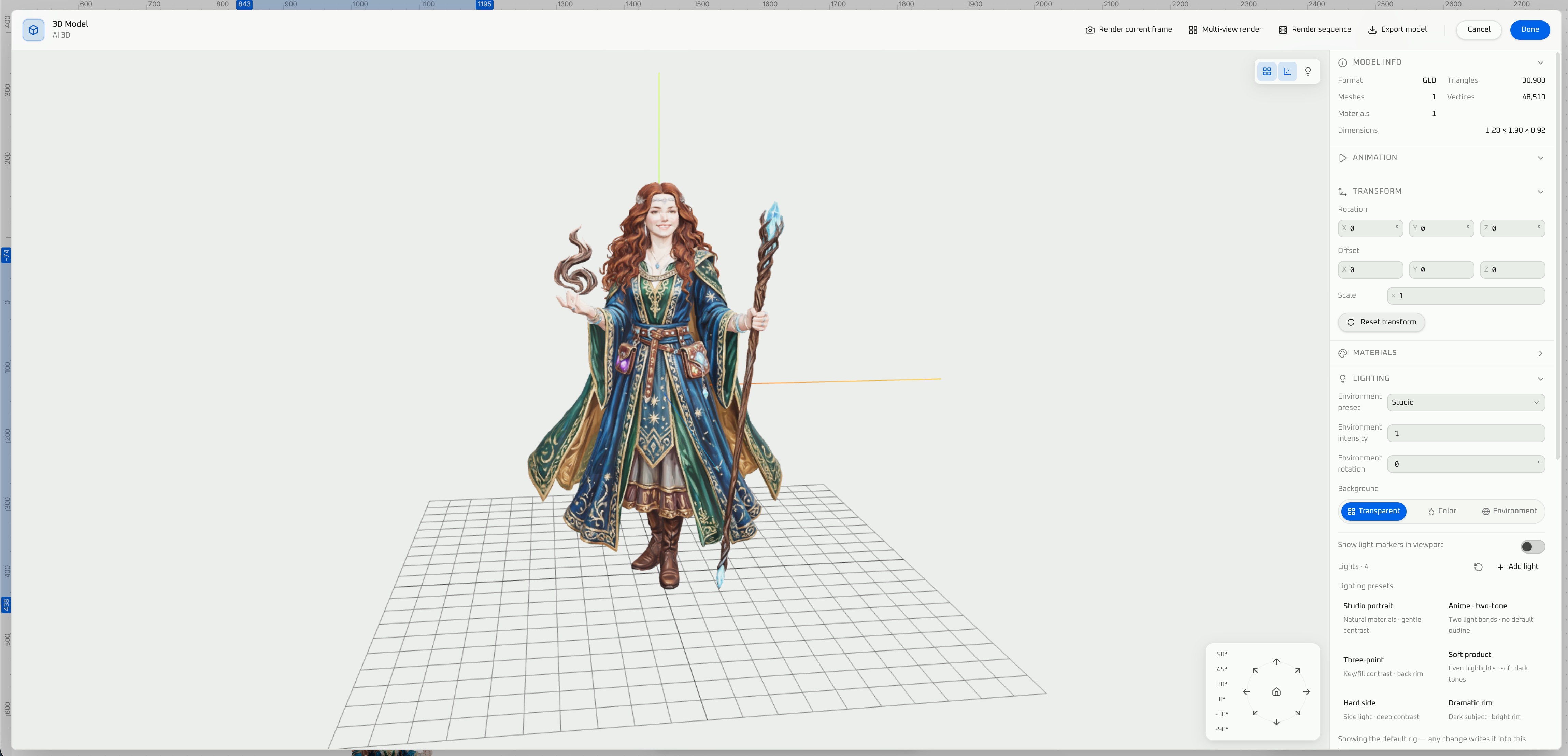1568x756 pixels.
Task: Click Export model
Action: point(1397,30)
